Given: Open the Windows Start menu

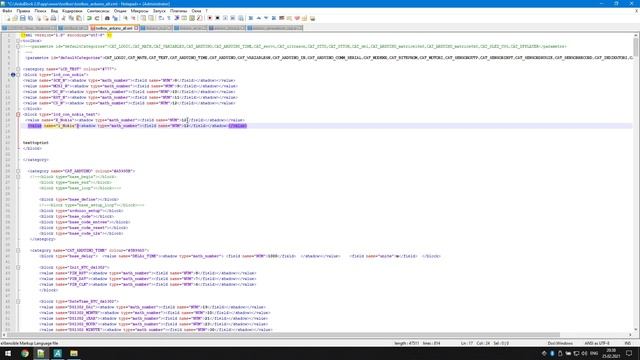Looking at the screenshot, I should click(8, 353).
